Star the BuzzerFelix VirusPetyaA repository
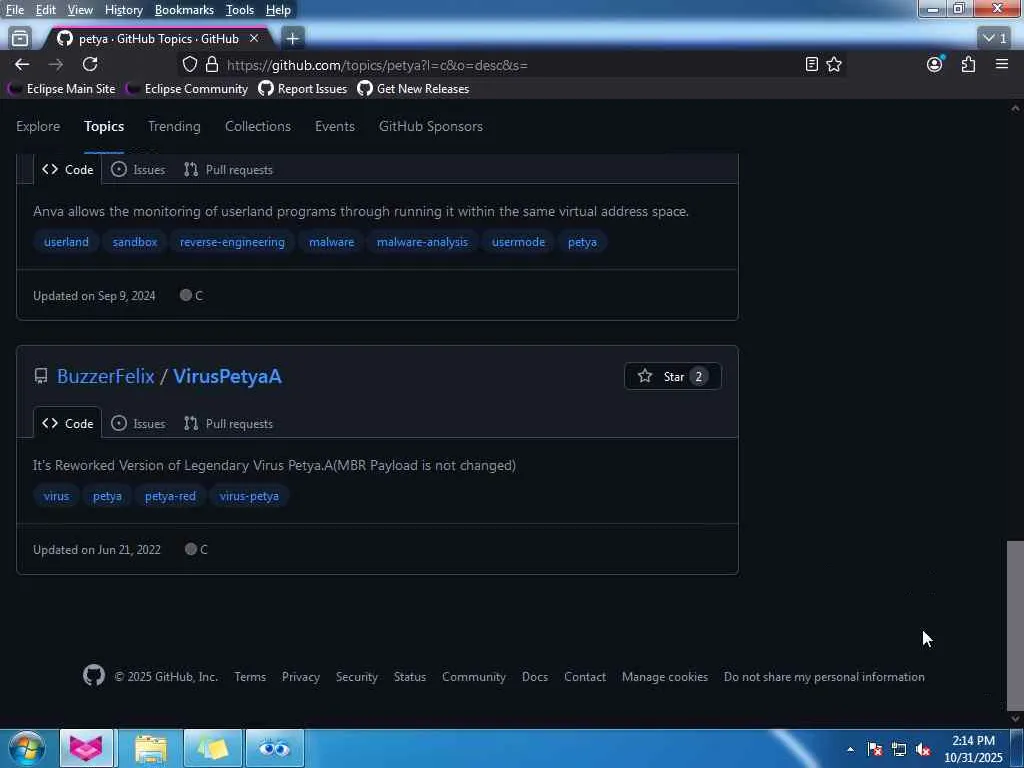This screenshot has width=1024, height=768. (x=673, y=376)
